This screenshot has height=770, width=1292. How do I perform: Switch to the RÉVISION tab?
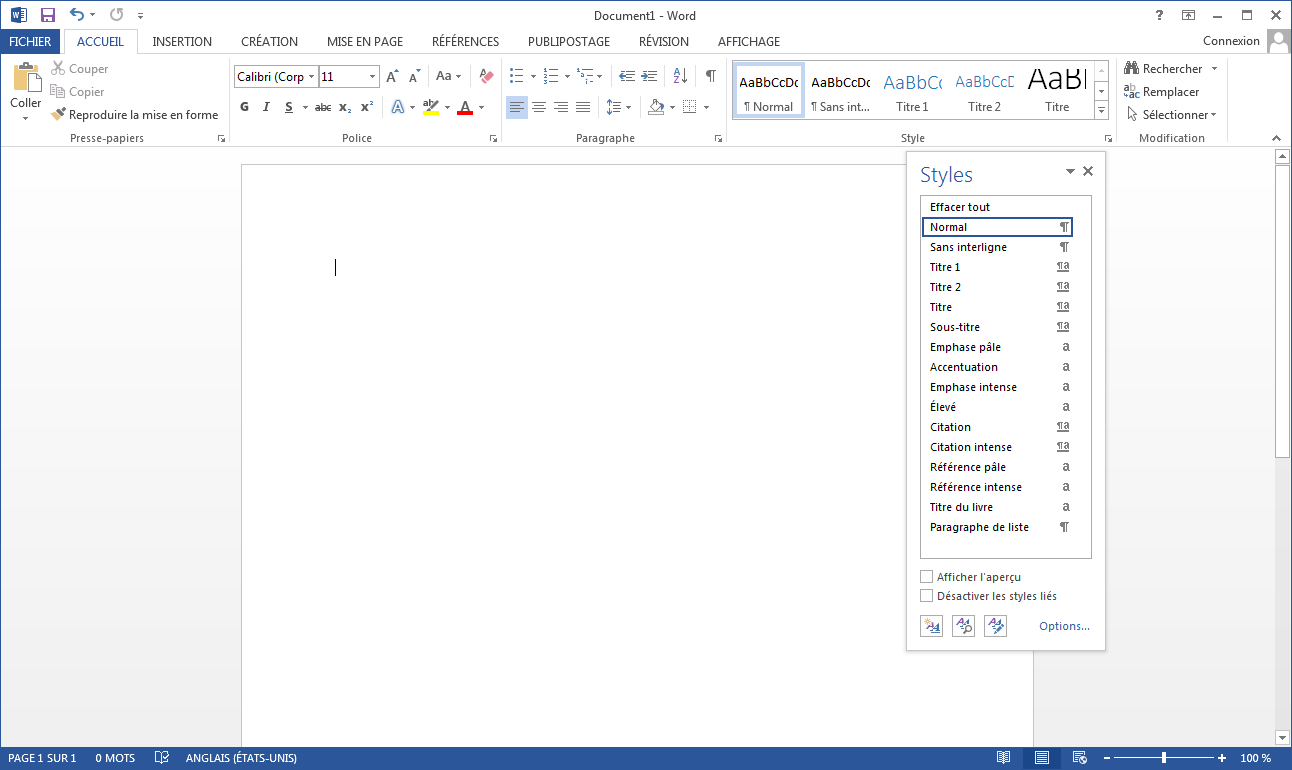[664, 42]
